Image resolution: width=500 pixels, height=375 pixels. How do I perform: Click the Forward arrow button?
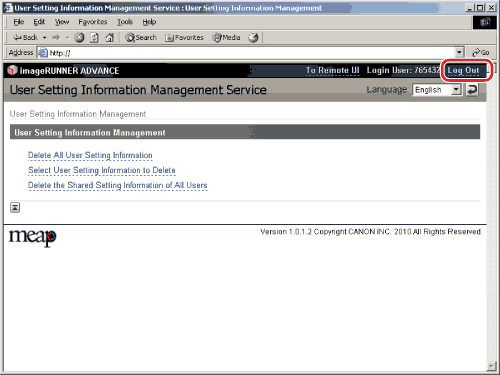pos(56,38)
